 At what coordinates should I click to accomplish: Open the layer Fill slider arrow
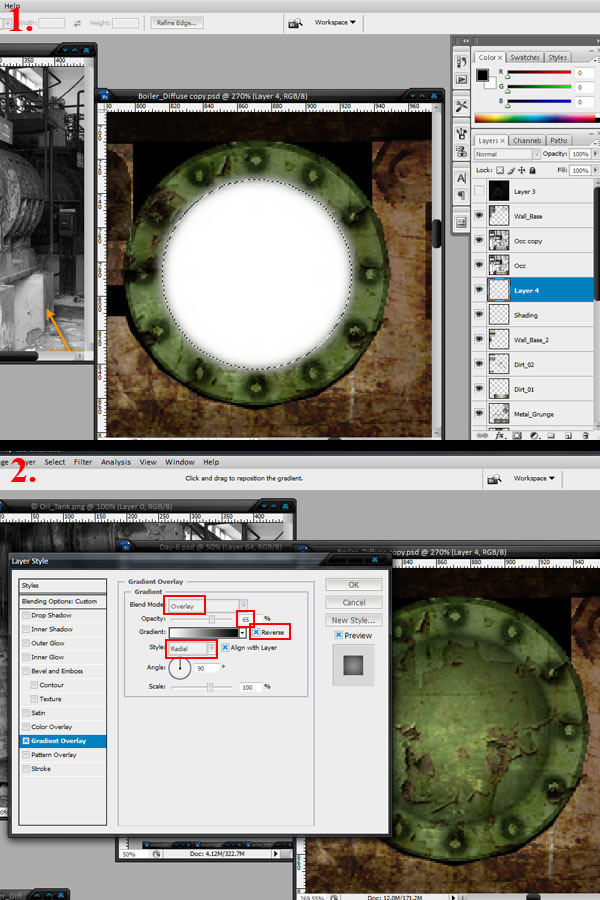click(x=595, y=170)
